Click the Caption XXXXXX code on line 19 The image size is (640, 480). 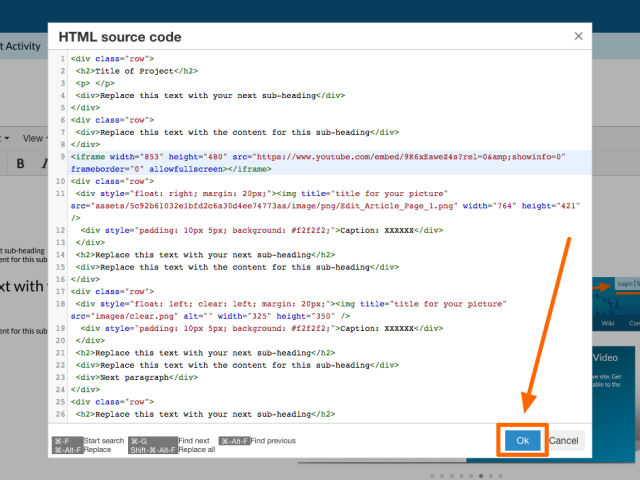pos(262,328)
